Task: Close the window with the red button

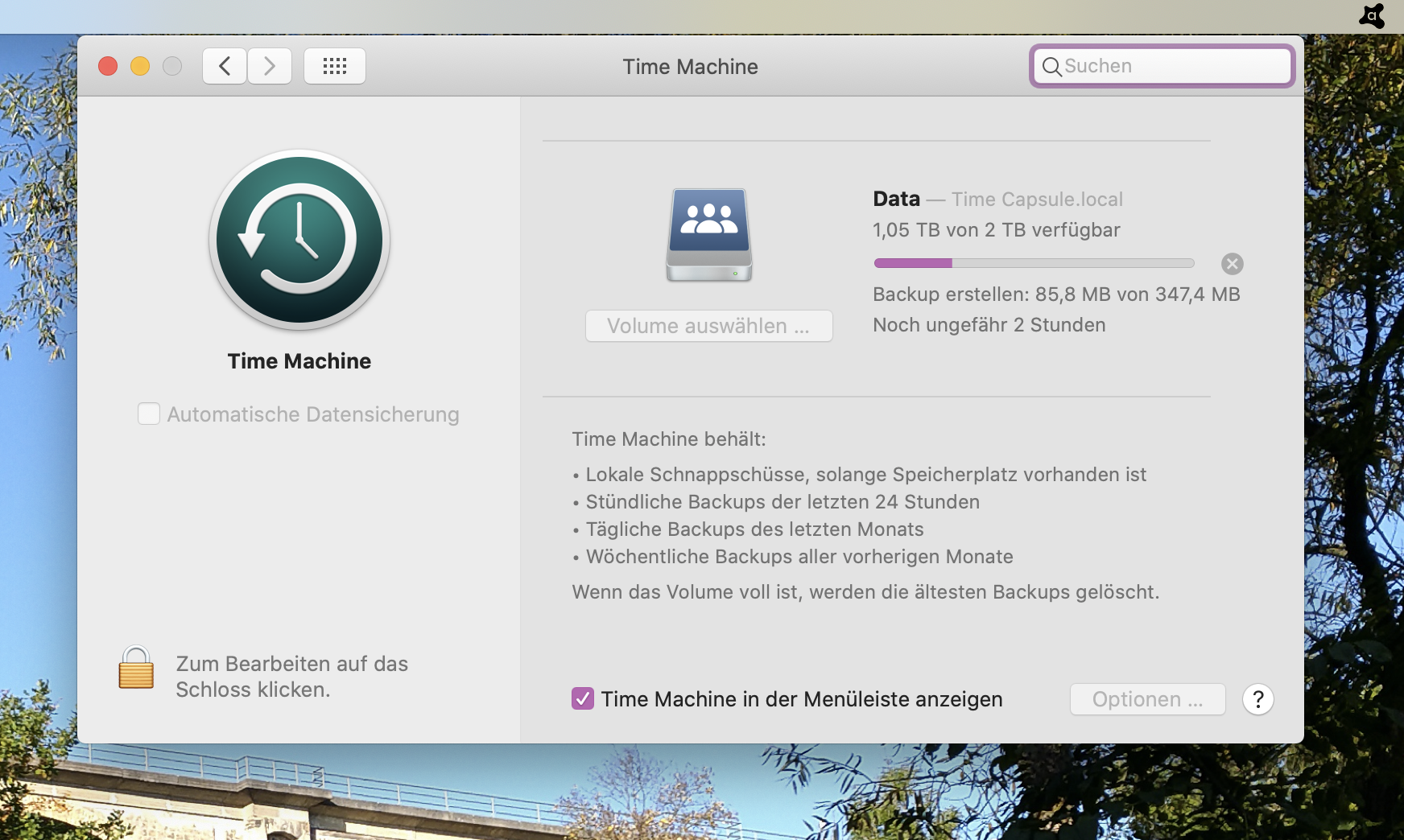Action: coord(108,66)
